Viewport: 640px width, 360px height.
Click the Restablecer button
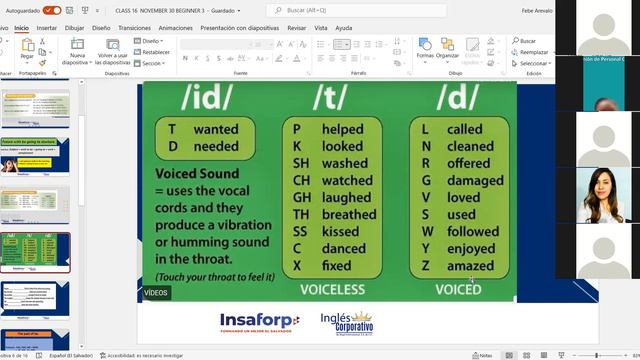(x=152, y=52)
